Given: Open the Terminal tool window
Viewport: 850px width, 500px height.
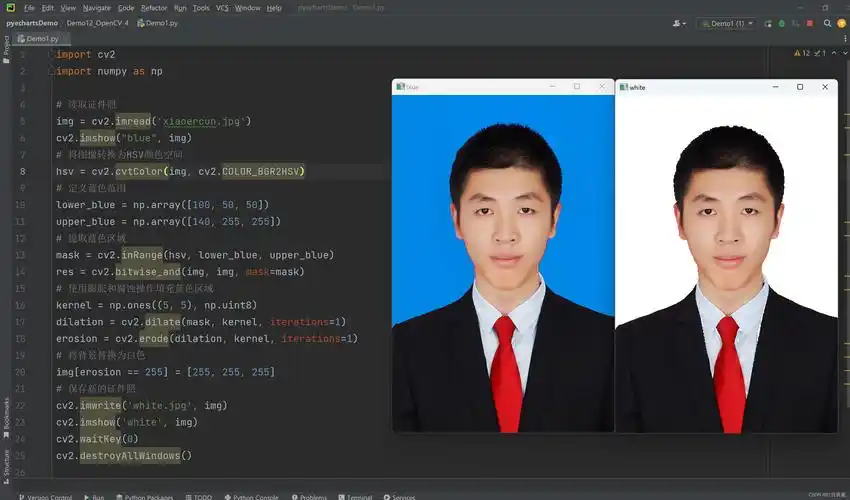Looking at the screenshot, I should [x=355, y=496].
